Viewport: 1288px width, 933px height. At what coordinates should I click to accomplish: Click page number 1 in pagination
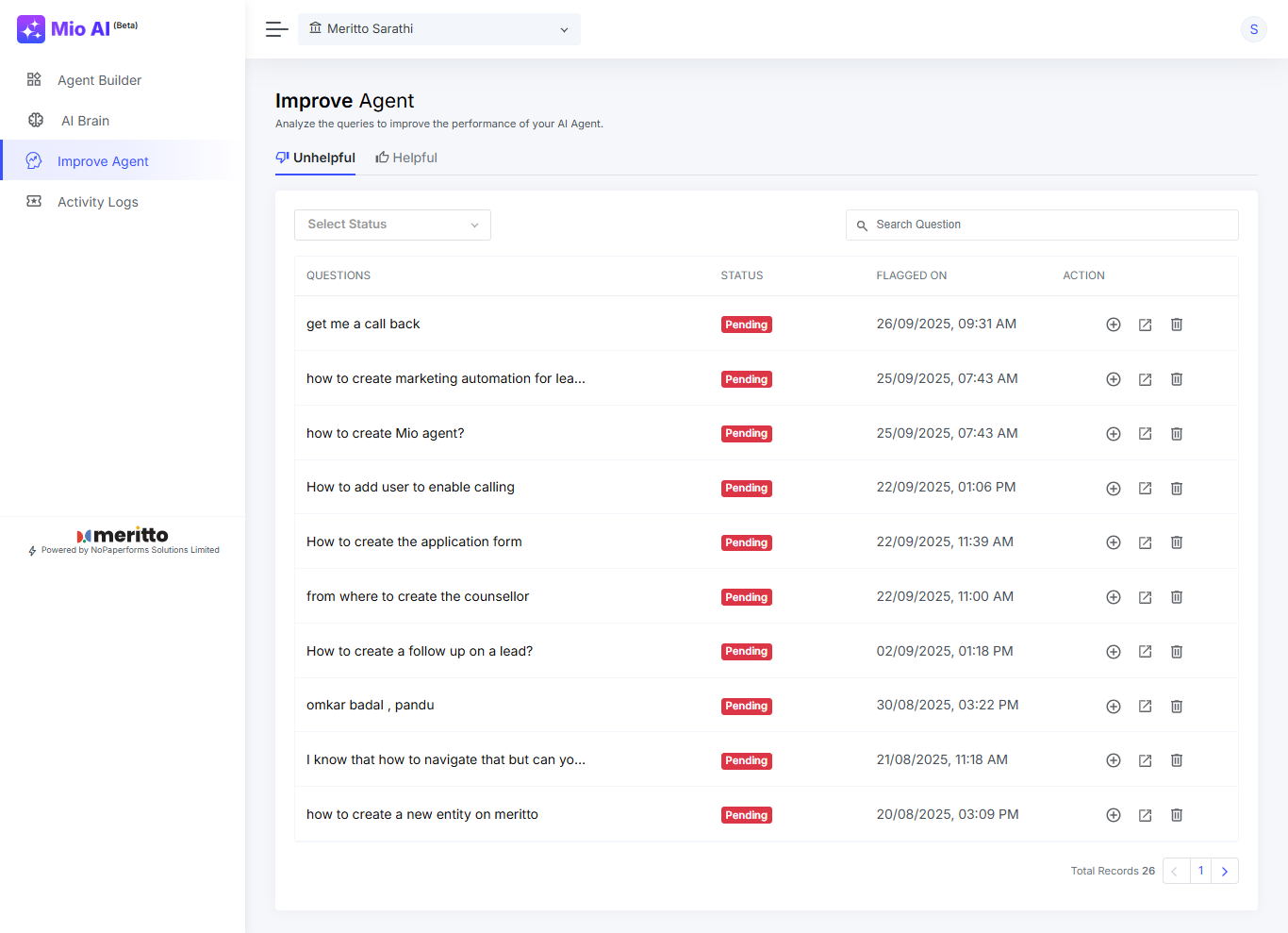pyautogui.click(x=1200, y=871)
